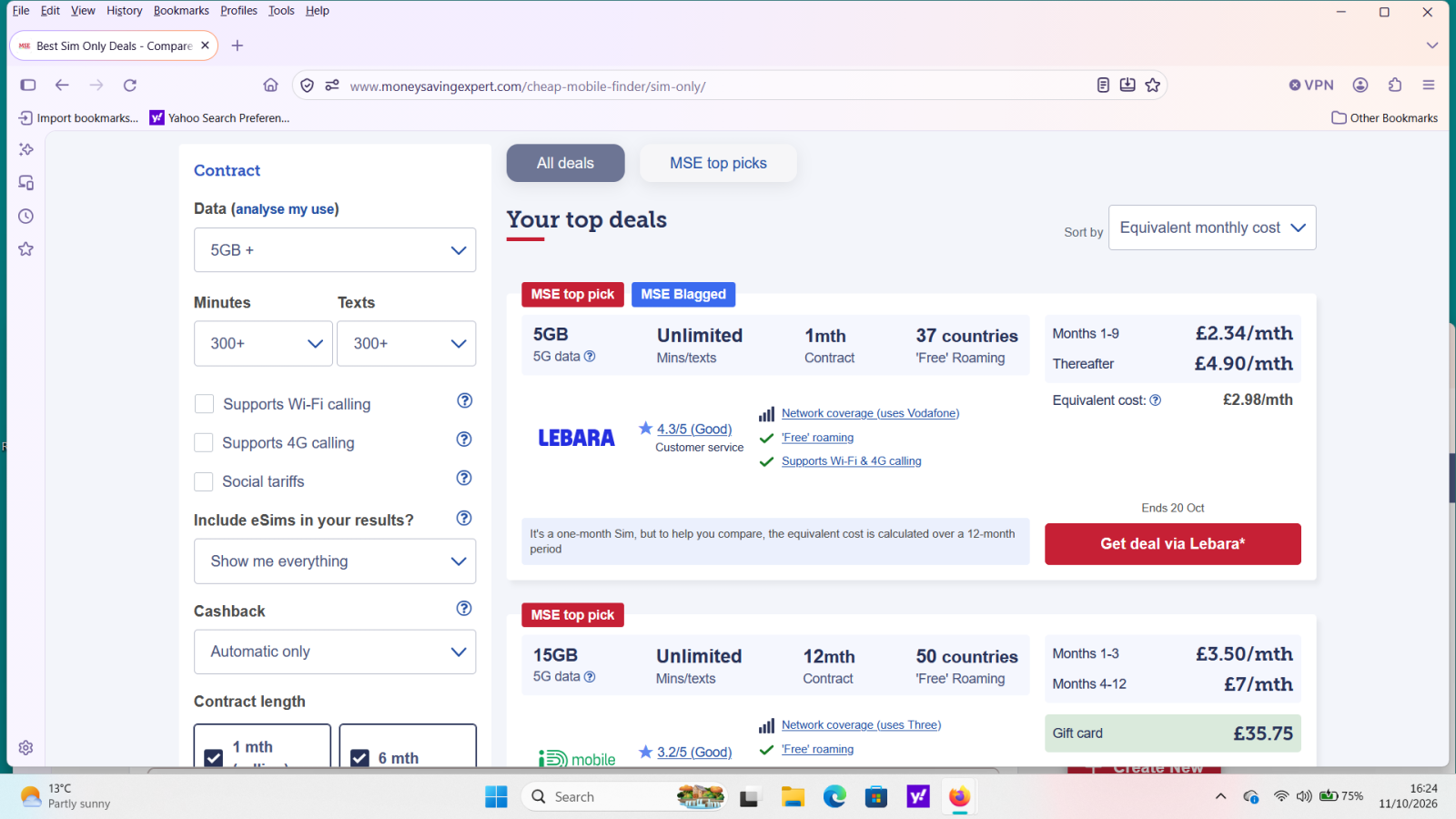Expand the Show me everything eSim dropdown

click(335, 561)
